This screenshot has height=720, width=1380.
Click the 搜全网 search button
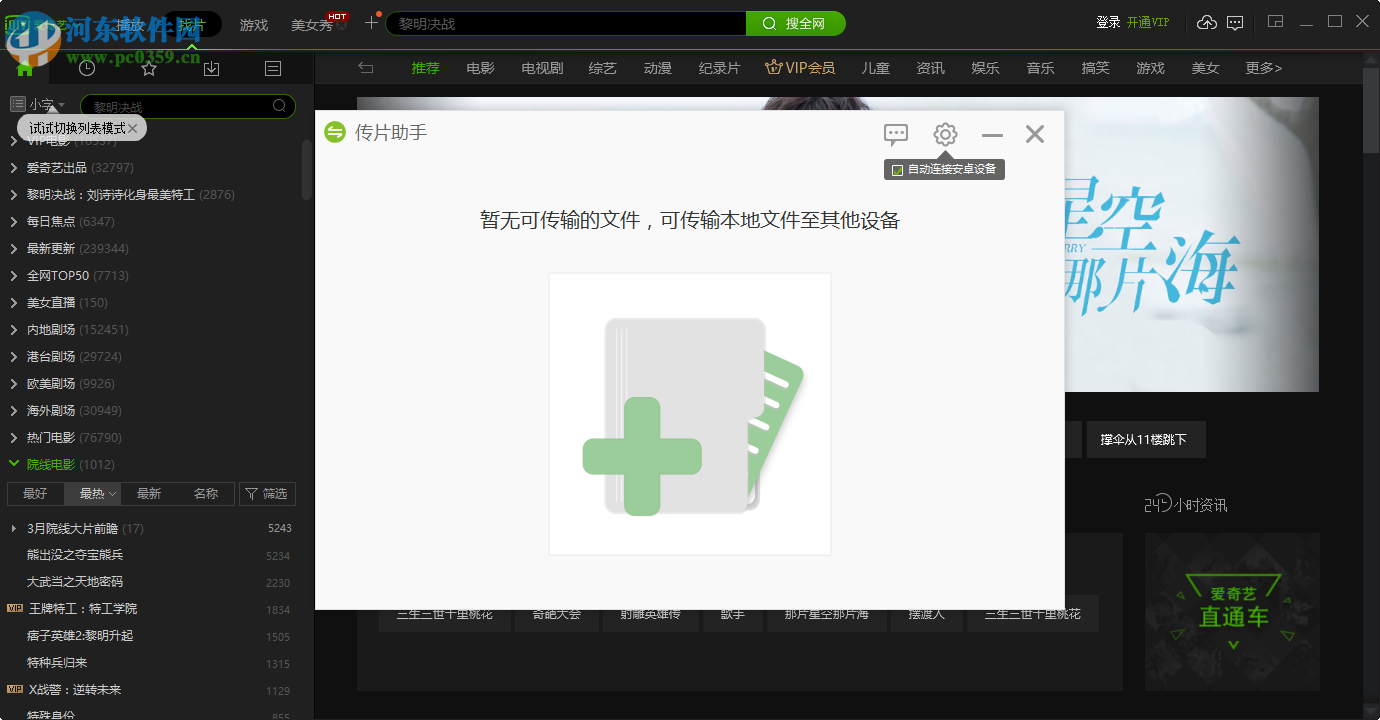pos(797,22)
